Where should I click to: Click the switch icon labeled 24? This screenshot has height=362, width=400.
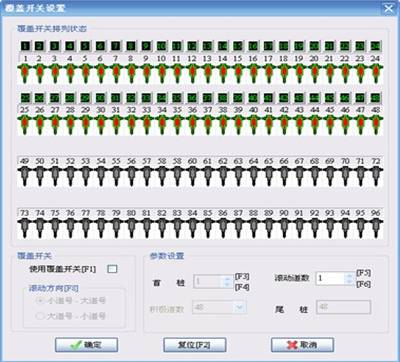pos(376,73)
